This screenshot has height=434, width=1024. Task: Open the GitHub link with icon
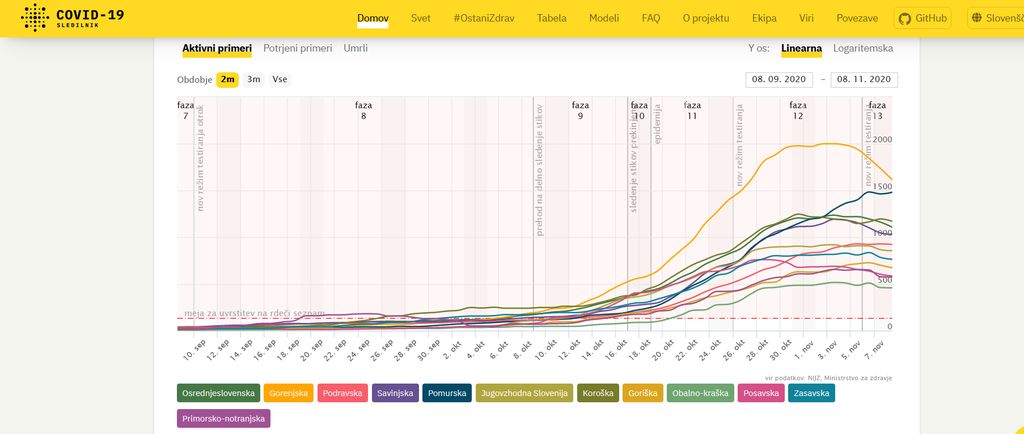point(922,18)
